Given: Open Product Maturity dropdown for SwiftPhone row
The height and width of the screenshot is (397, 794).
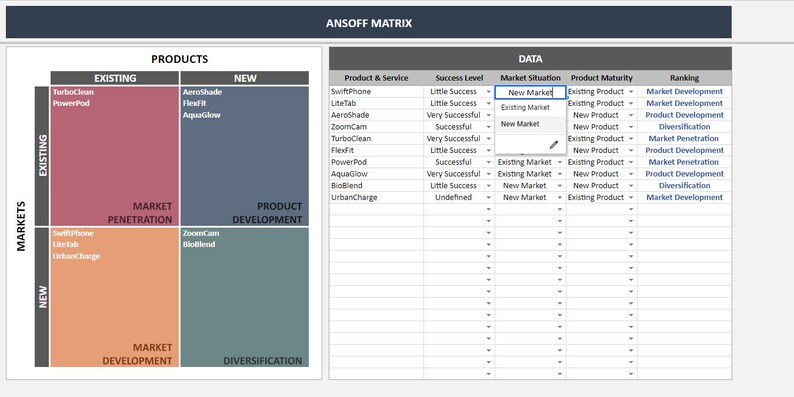Looking at the screenshot, I should 631,92.
